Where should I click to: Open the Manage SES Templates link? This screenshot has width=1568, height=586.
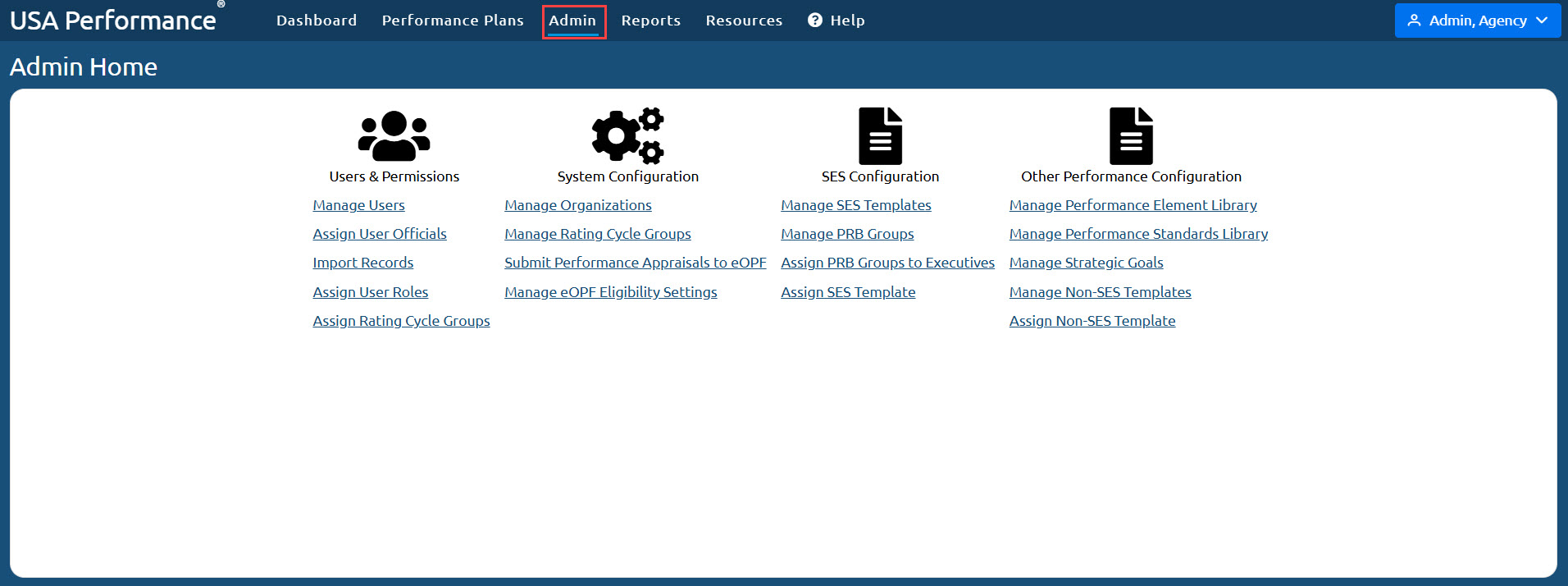pos(856,205)
